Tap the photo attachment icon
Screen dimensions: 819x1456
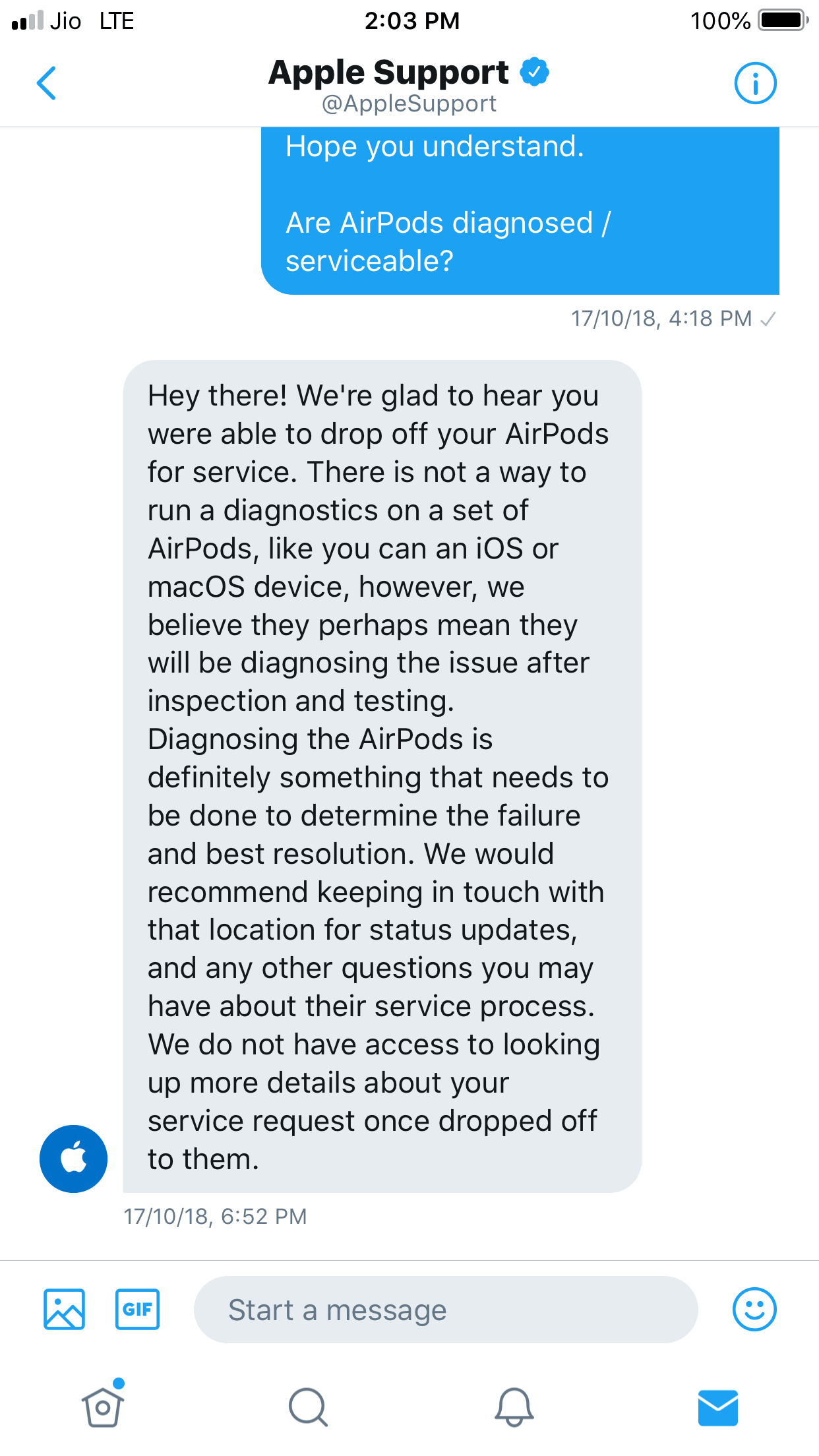click(x=64, y=1309)
